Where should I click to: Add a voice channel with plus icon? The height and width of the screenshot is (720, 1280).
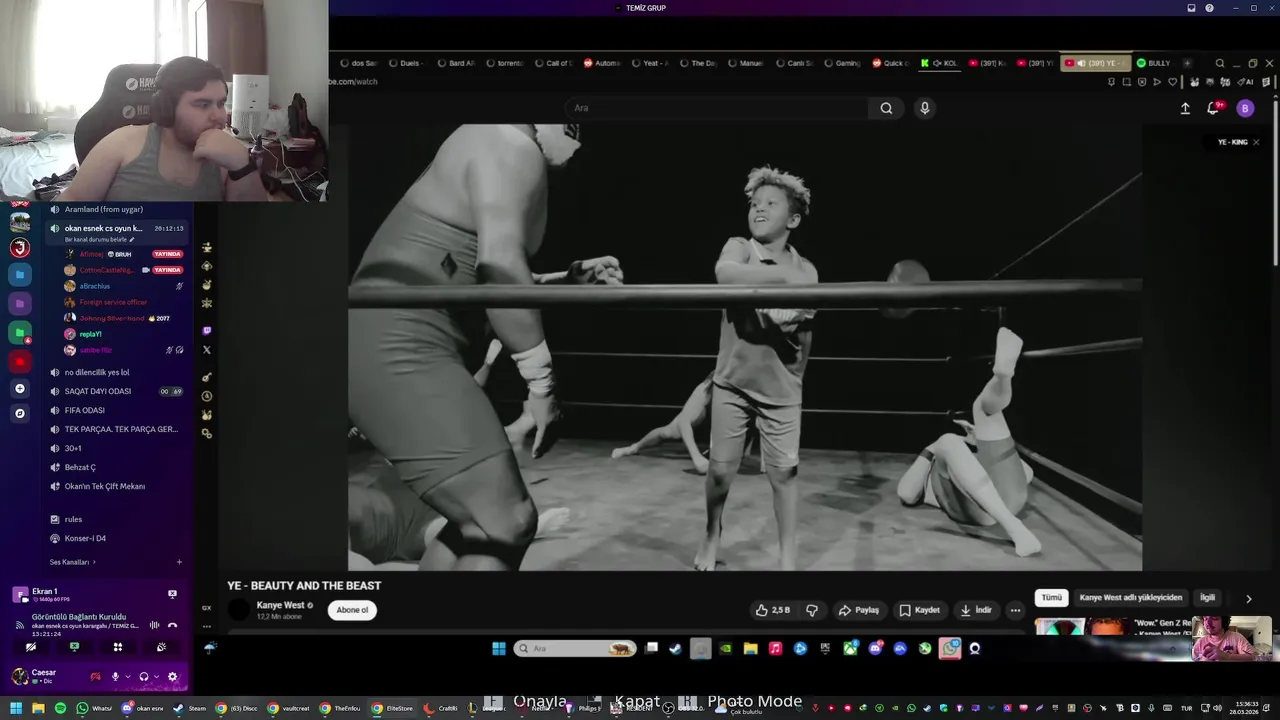pyautogui.click(x=179, y=562)
